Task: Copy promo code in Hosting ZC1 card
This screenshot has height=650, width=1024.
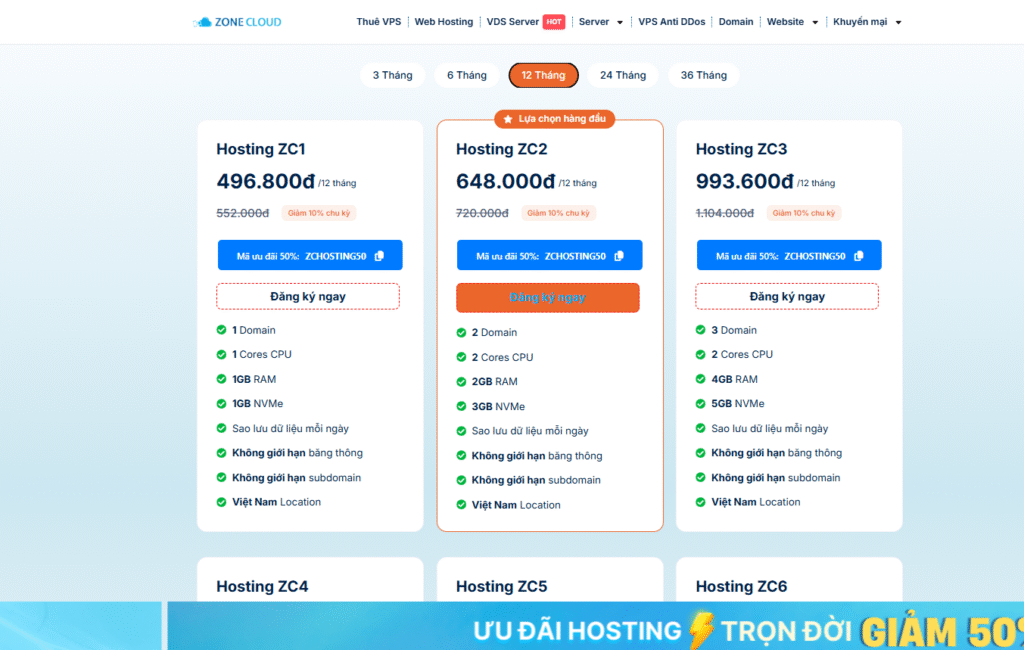Action: tap(379, 256)
